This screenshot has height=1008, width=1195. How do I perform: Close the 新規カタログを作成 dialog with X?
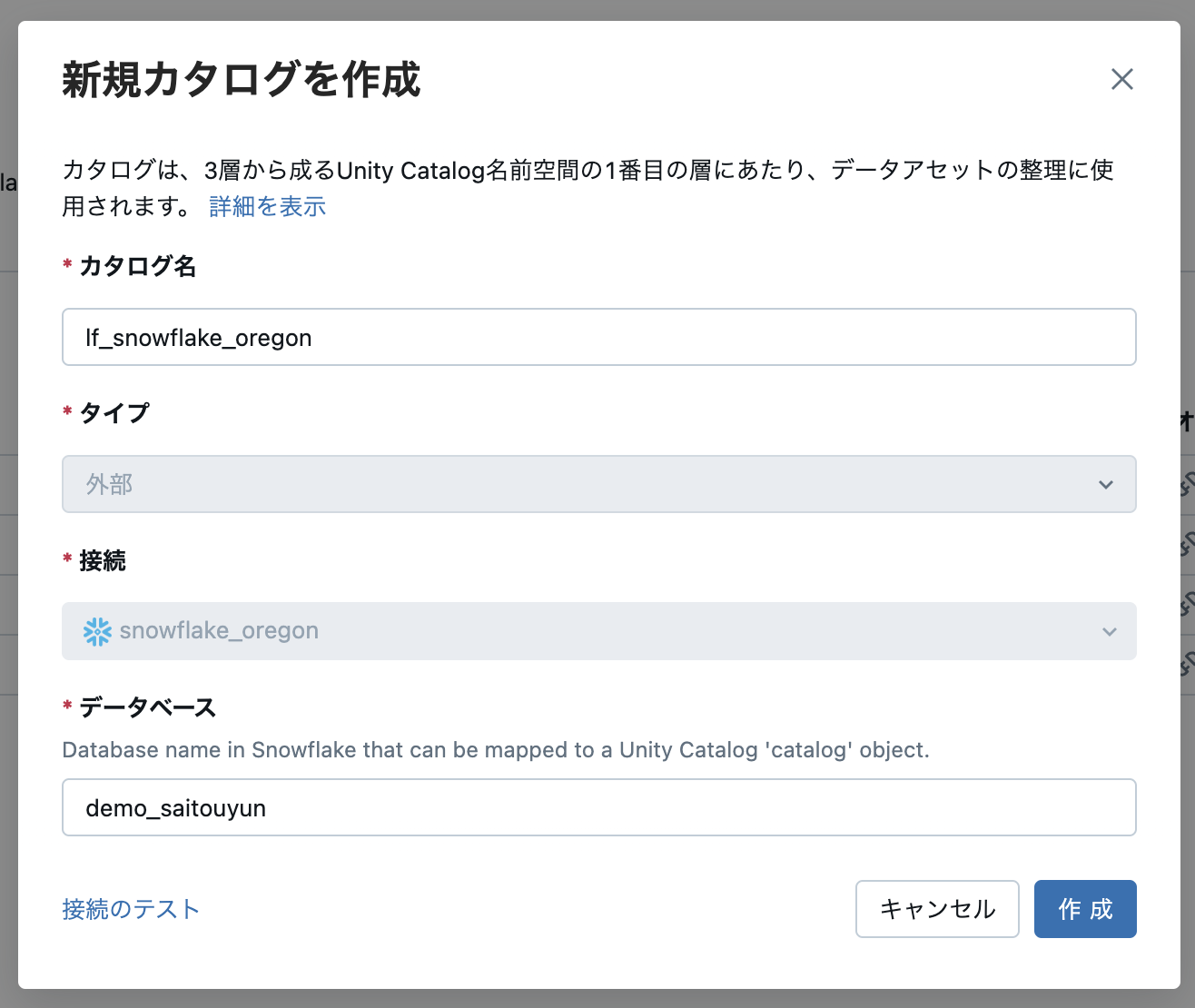[x=1122, y=79]
